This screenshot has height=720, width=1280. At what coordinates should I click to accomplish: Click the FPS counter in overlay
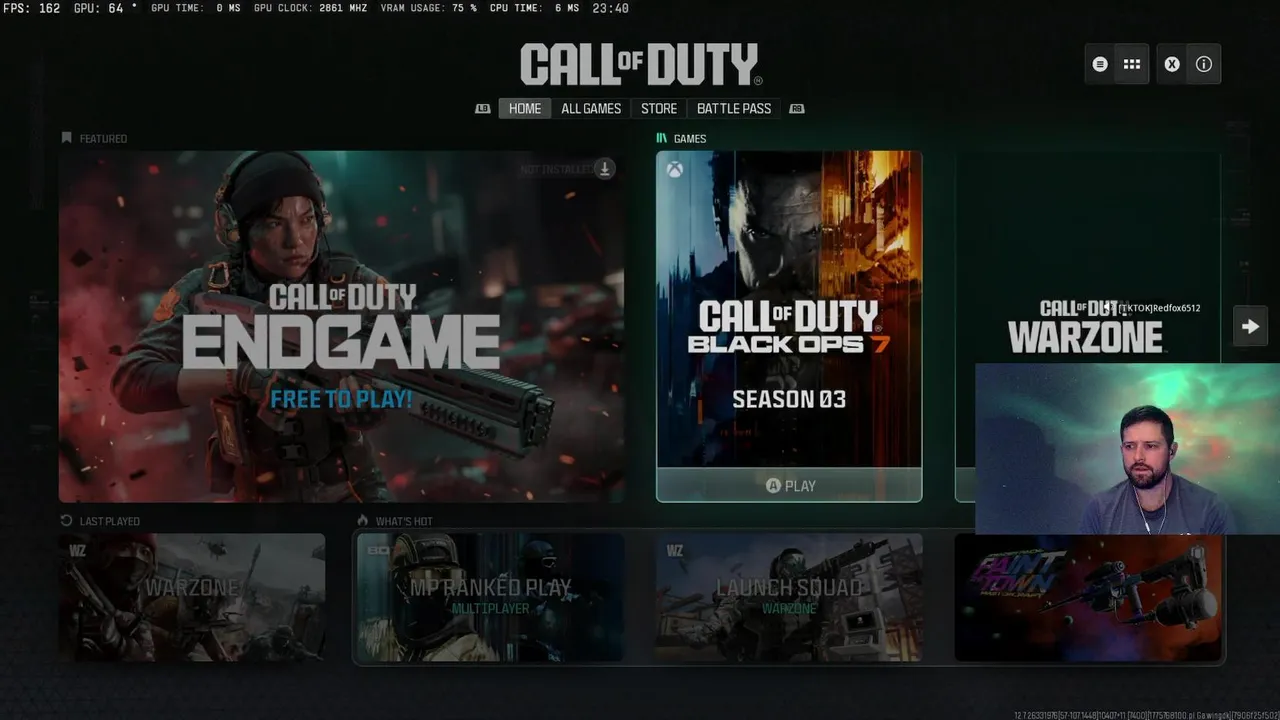pos(31,8)
